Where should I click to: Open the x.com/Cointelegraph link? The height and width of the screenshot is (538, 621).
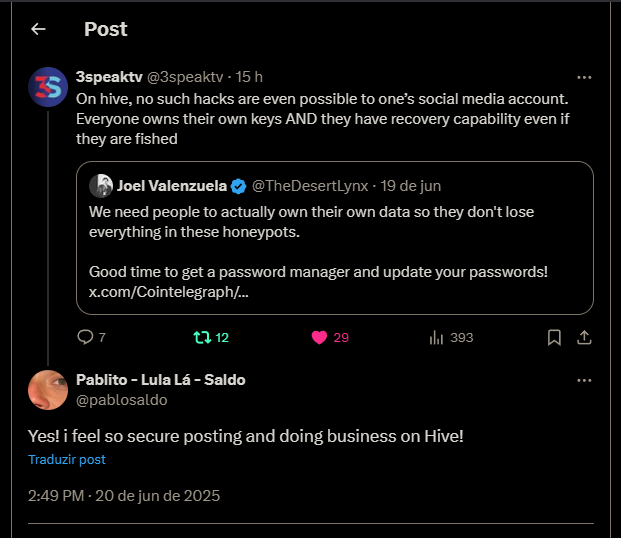click(x=169, y=292)
